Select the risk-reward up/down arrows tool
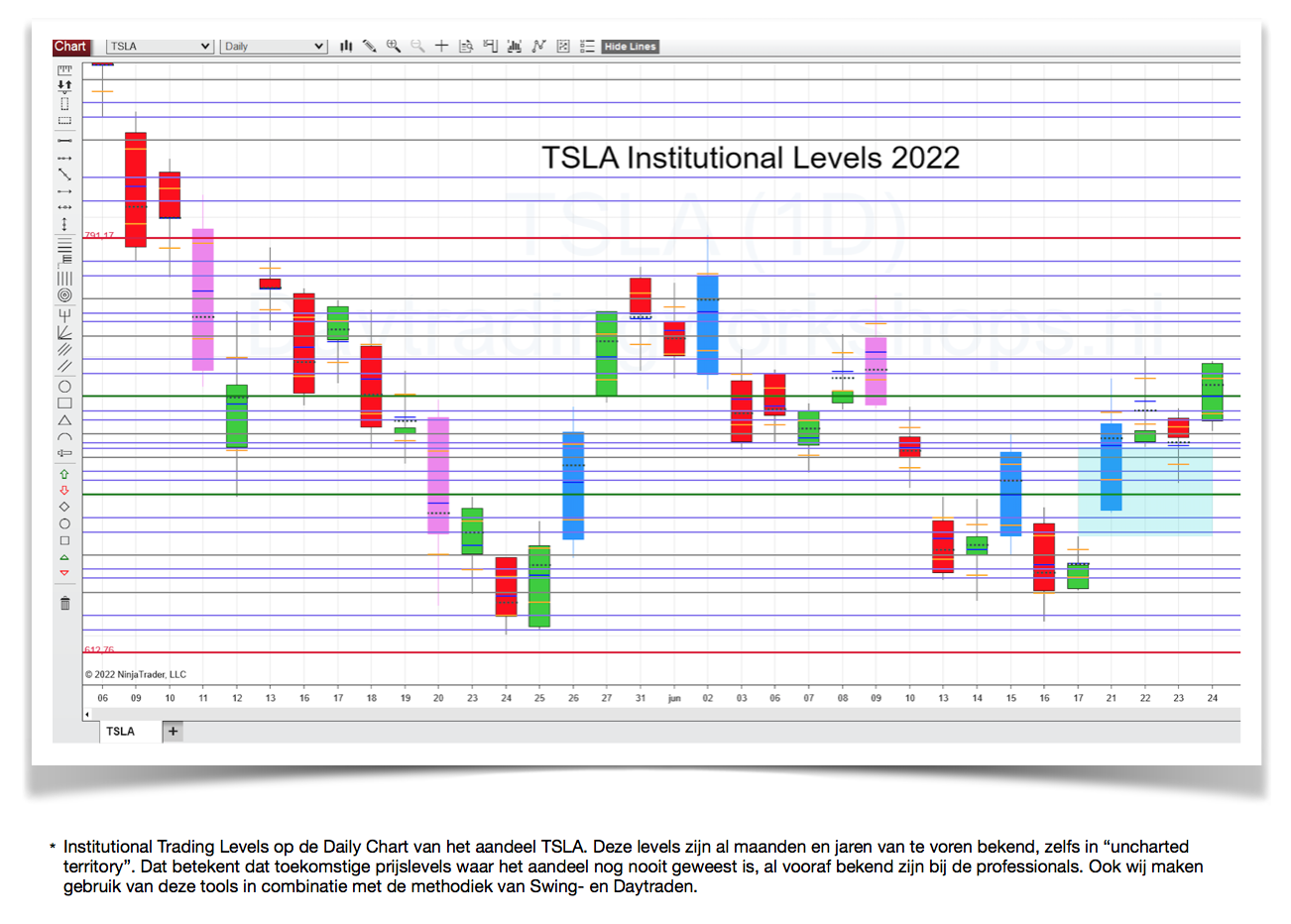The height and width of the screenshot is (924, 1291). coord(64,86)
